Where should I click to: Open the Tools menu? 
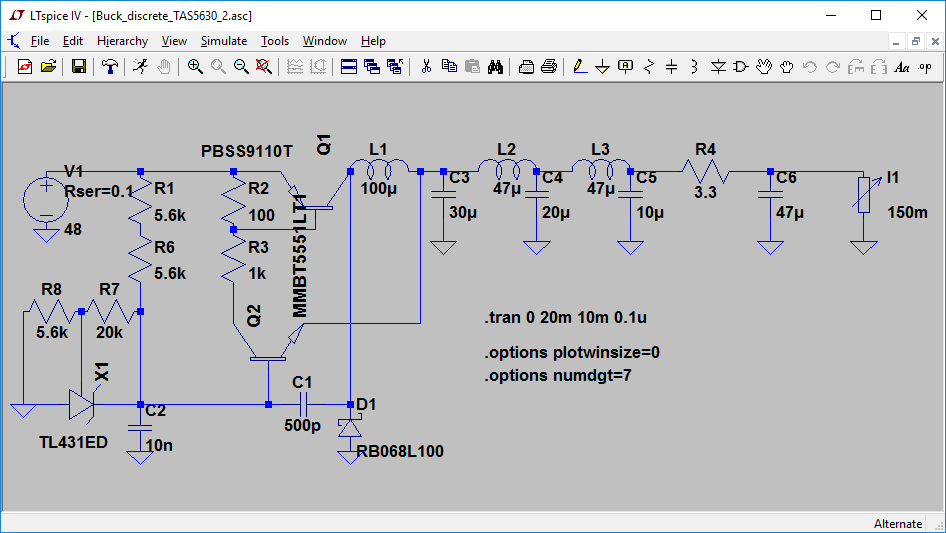[275, 41]
